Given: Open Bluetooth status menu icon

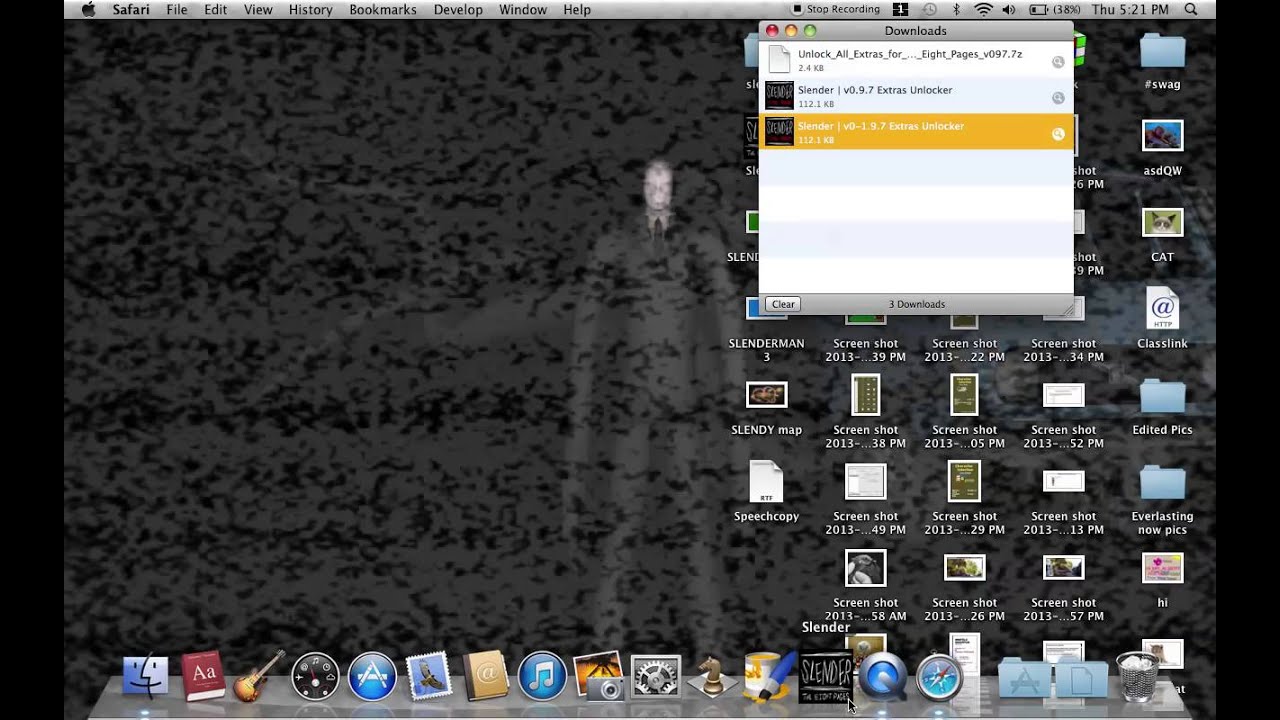Looking at the screenshot, I should 956,9.
